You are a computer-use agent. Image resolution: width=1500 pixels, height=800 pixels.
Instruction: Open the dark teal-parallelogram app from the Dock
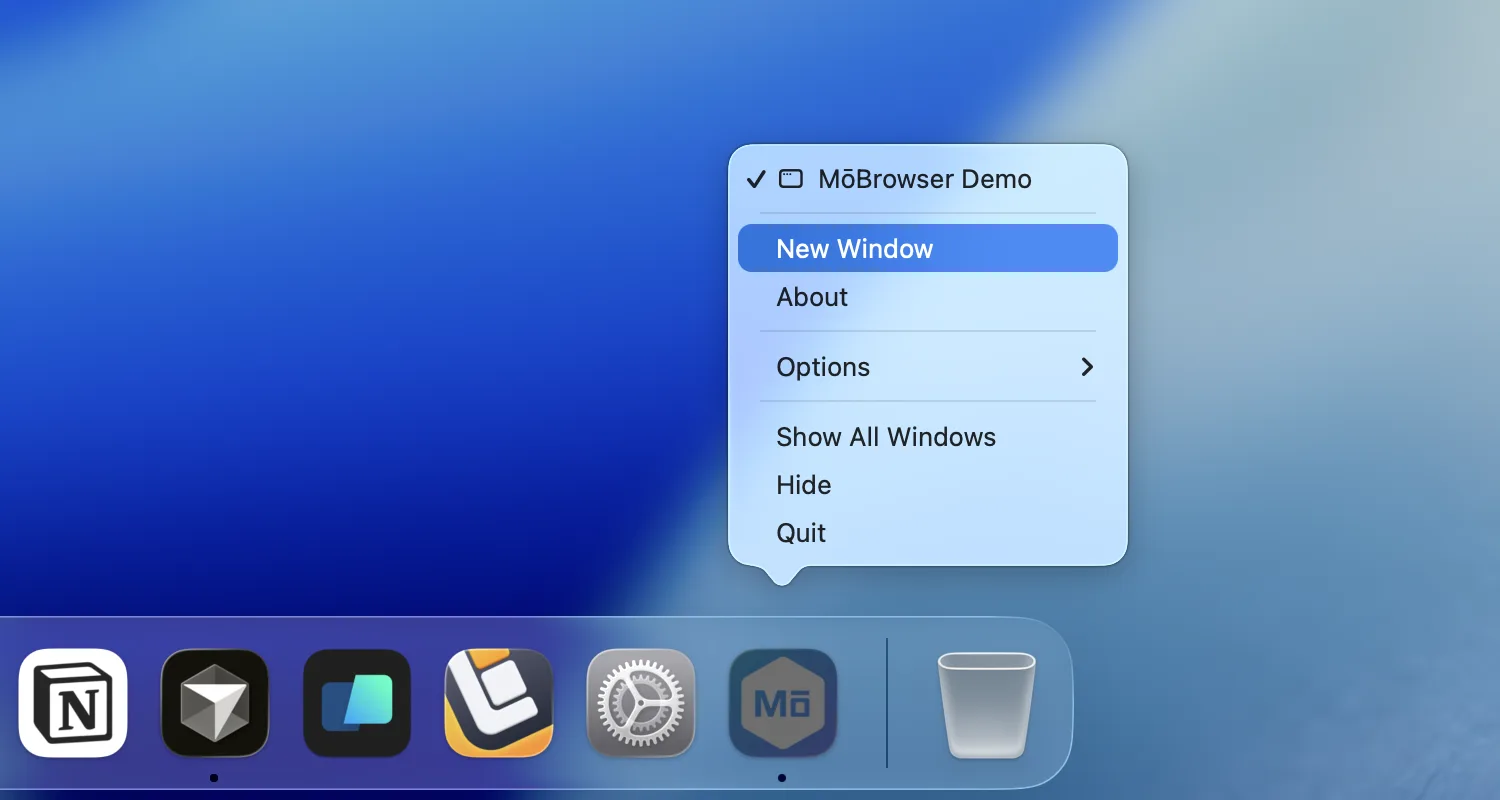pyautogui.click(x=357, y=702)
